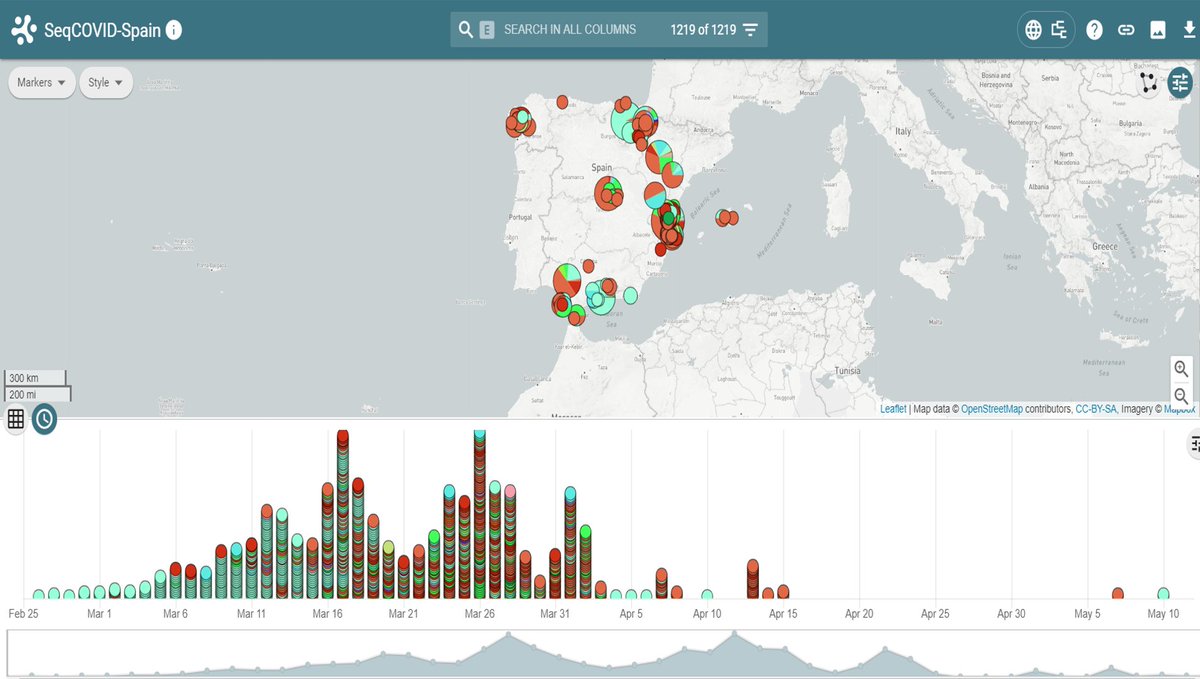The width and height of the screenshot is (1200, 679).
Task: Click the 'Mar 16' axis label
Action: pos(328,613)
